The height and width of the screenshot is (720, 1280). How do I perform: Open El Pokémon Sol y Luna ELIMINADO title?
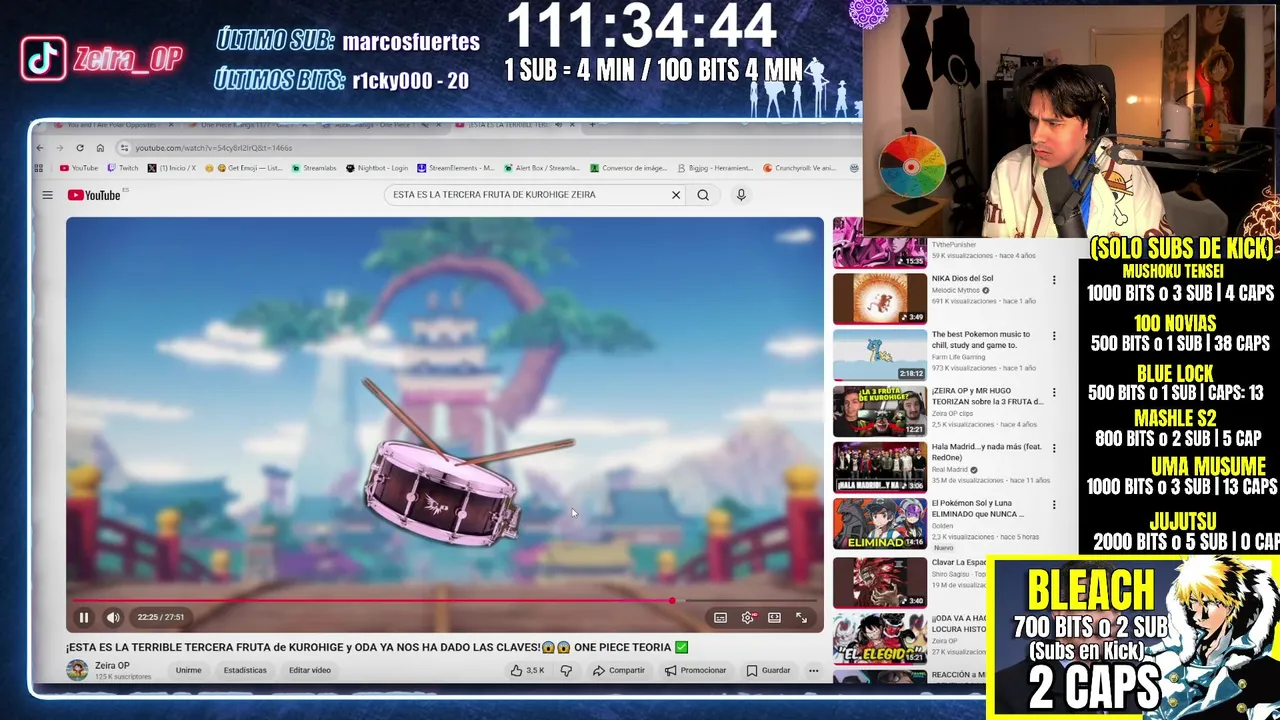click(978, 508)
